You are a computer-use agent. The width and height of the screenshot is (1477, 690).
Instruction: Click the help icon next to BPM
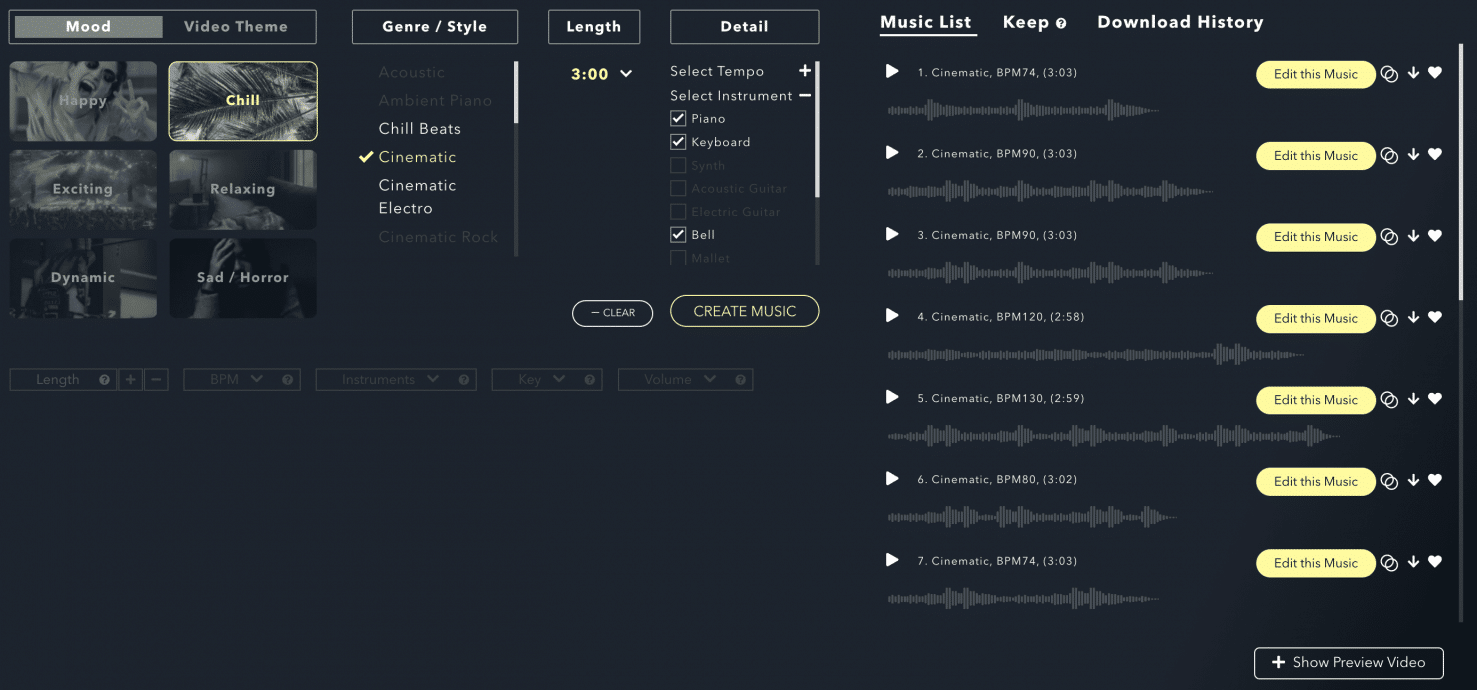point(286,379)
